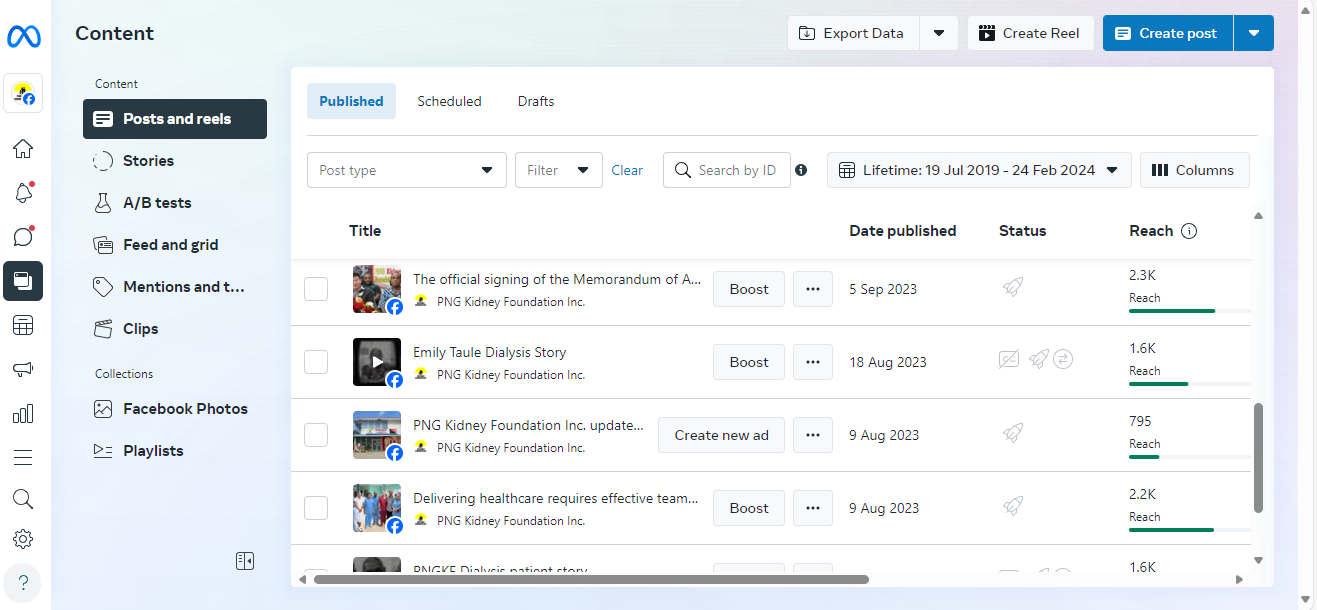
Task: Click info icon beside Search by ID
Action: coord(801,170)
